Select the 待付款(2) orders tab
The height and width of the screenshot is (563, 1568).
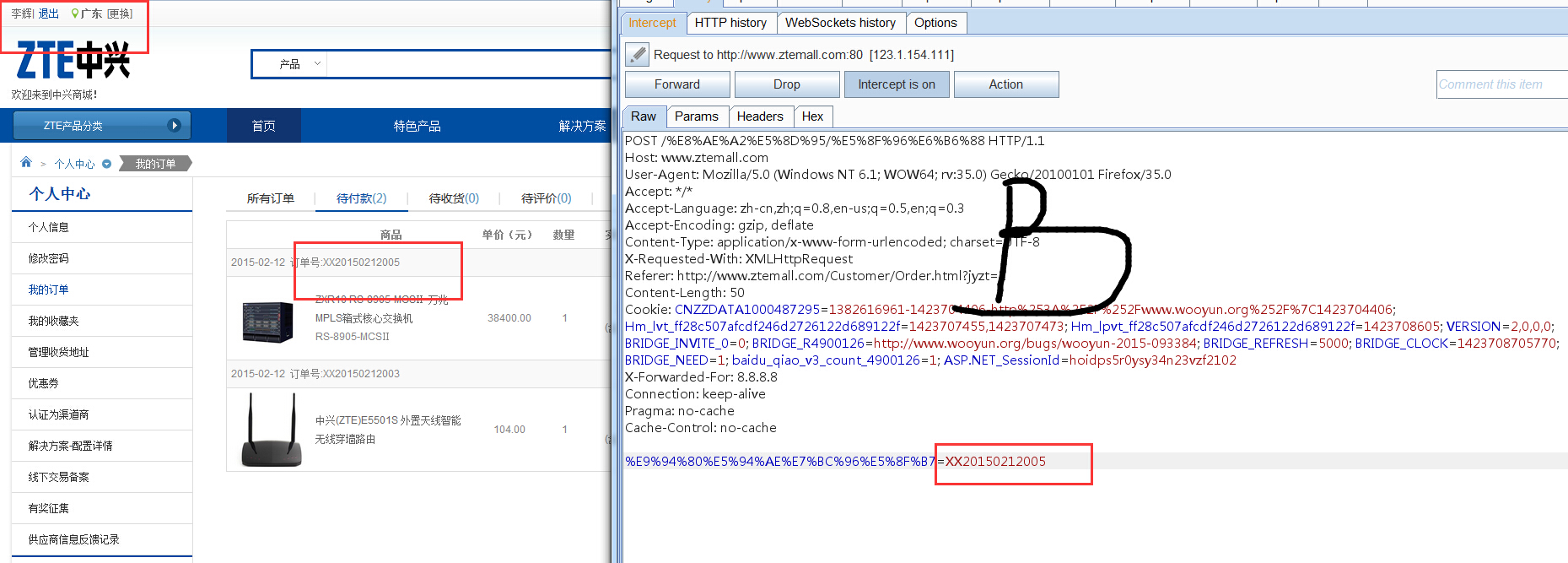pos(362,198)
